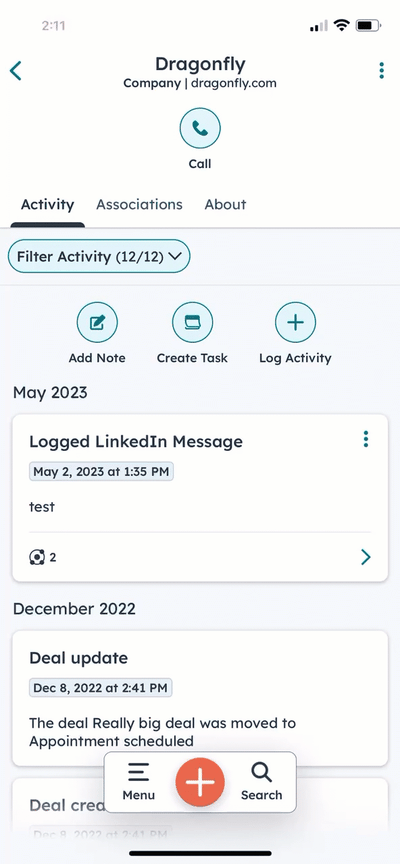Select the Activity tab
Viewport: 400px width, 864px height.
tap(47, 204)
